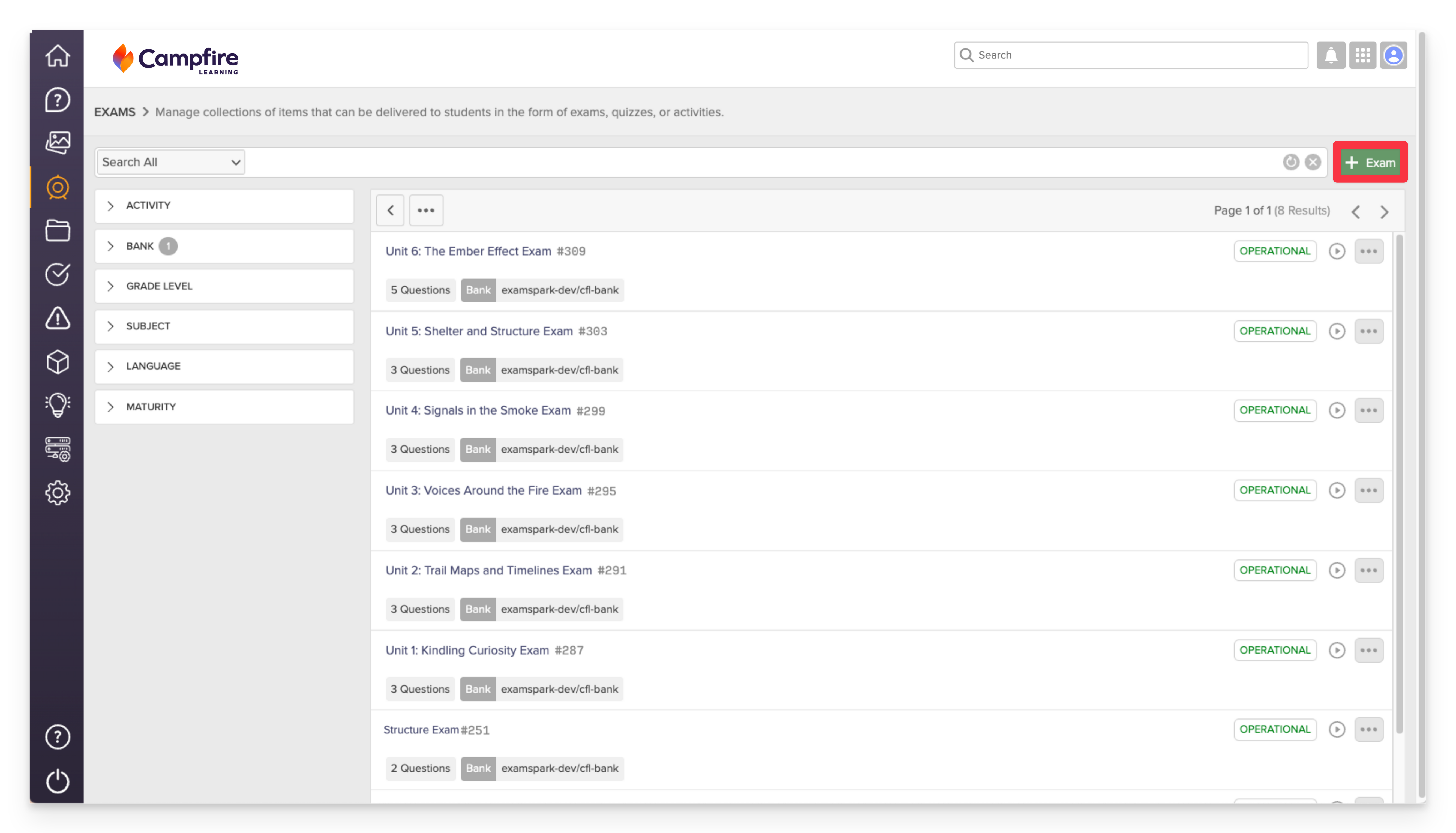Expand the BANK filter
1456x833 pixels.
coord(224,246)
